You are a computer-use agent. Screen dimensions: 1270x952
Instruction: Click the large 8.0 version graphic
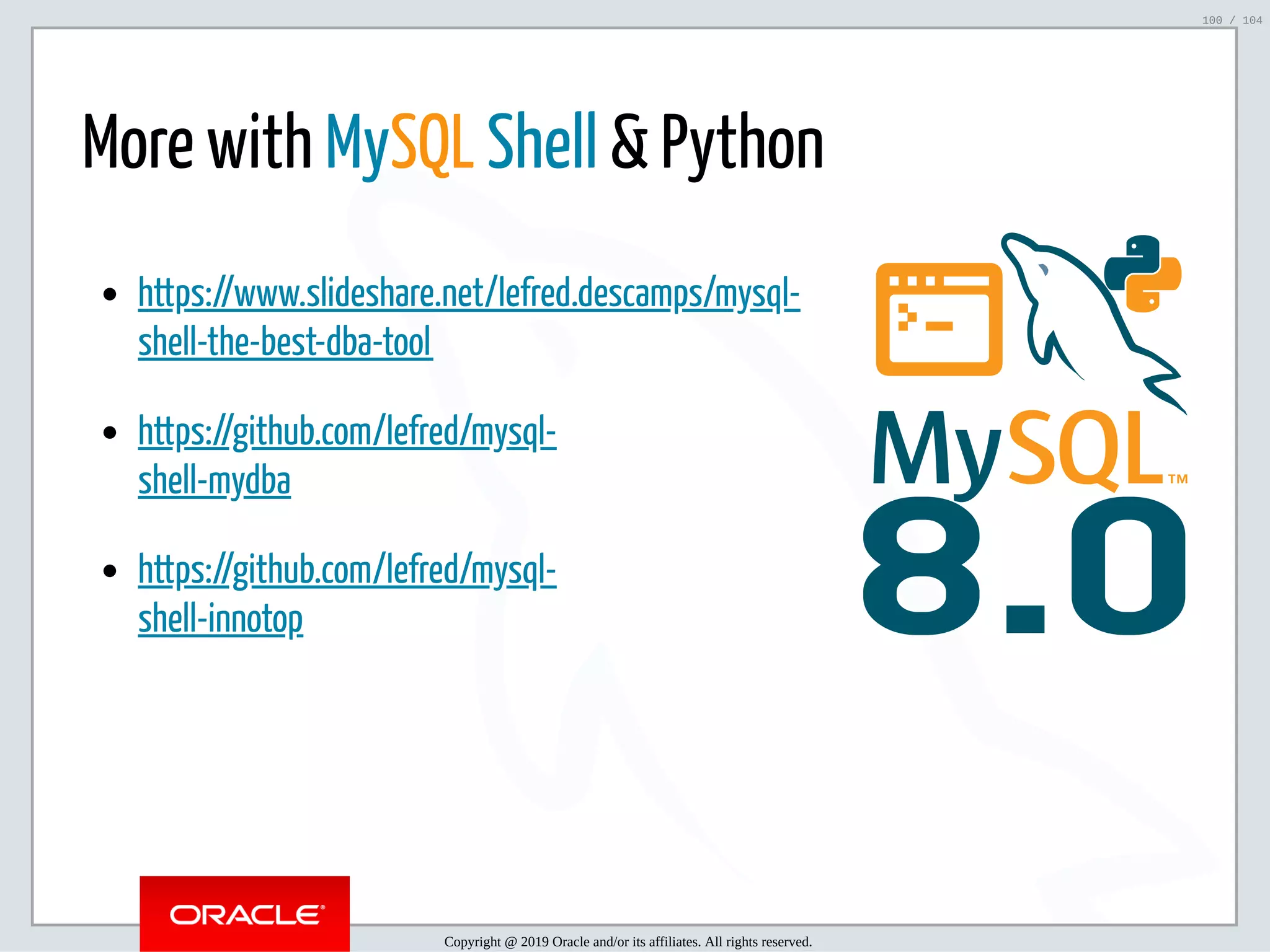coord(1023,567)
